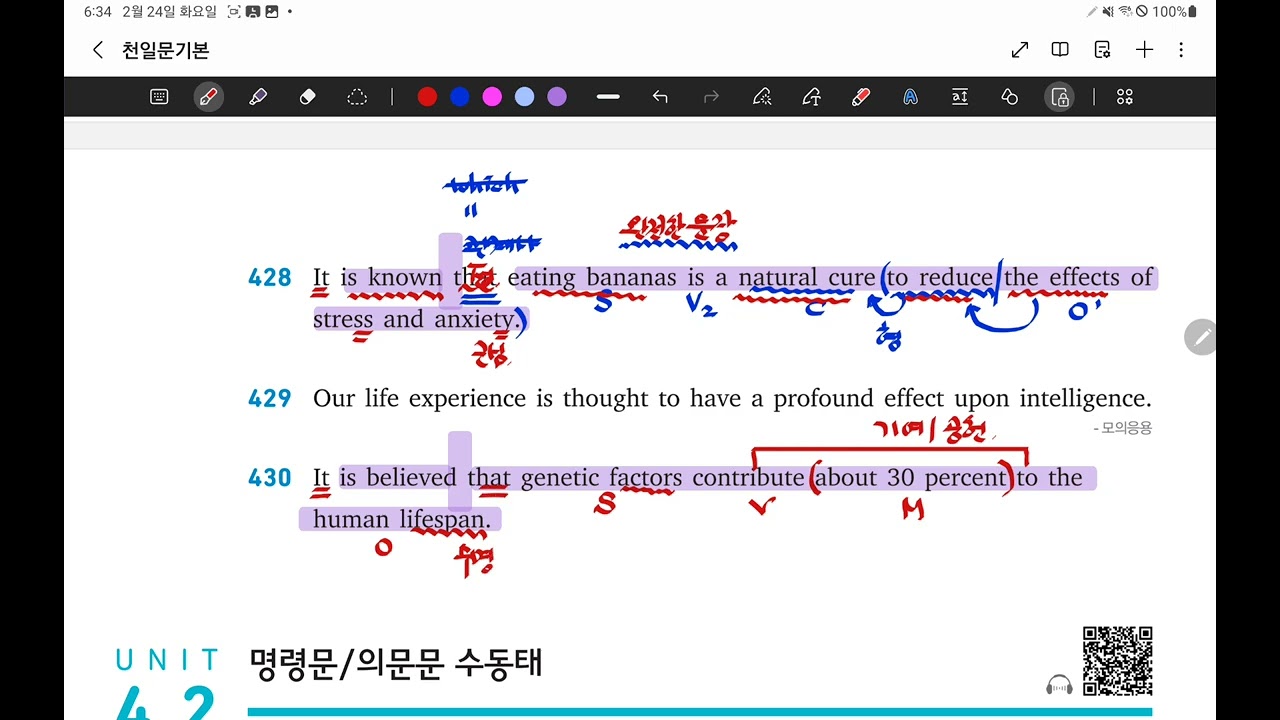Viewport: 1280px width, 720px height.
Task: Choose the blue pen color
Action: pyautogui.click(x=460, y=97)
